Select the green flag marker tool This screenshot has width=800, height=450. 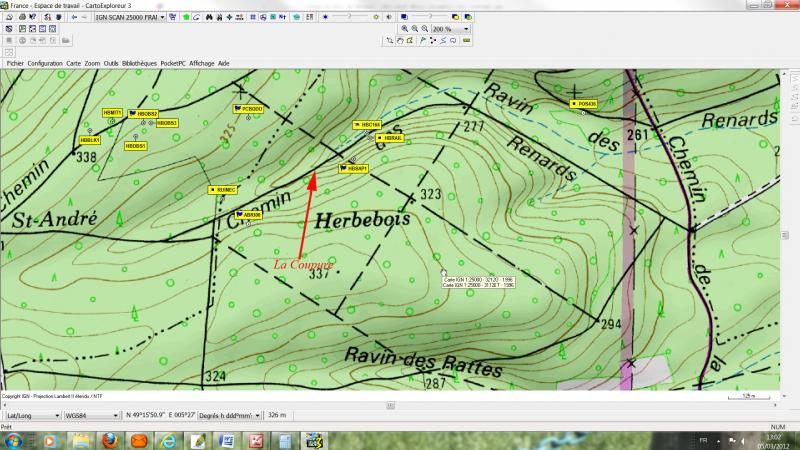pos(423,40)
